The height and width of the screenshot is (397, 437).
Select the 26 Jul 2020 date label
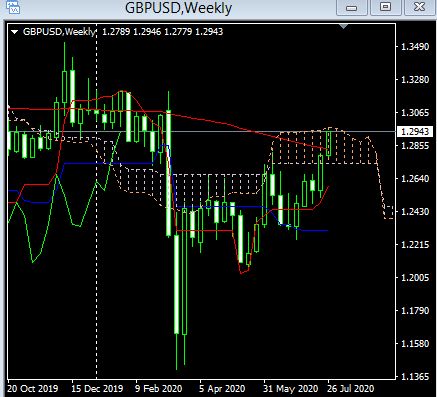coord(350,389)
